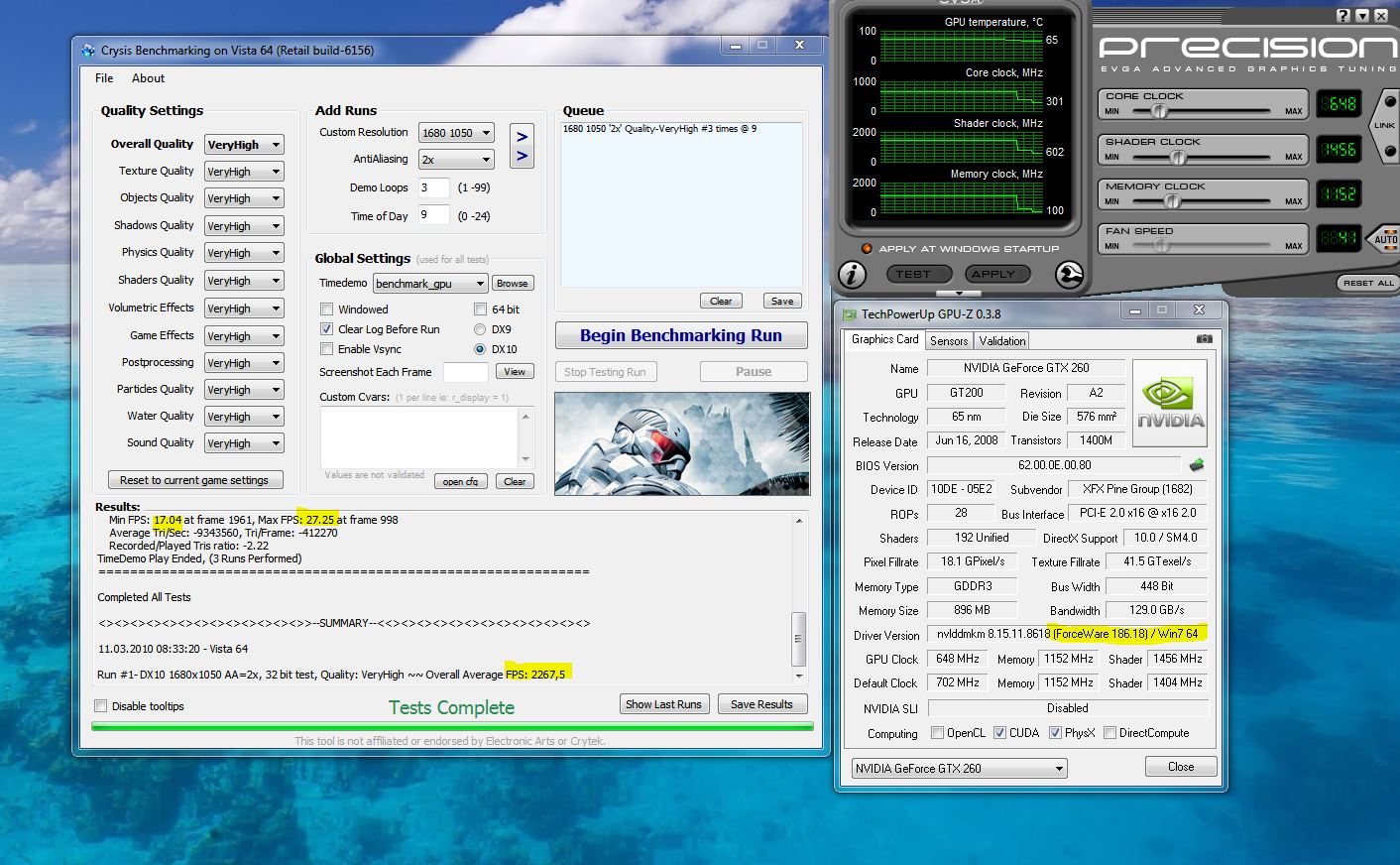Switch to the Sensors tab
1400x865 pixels.
tap(949, 341)
